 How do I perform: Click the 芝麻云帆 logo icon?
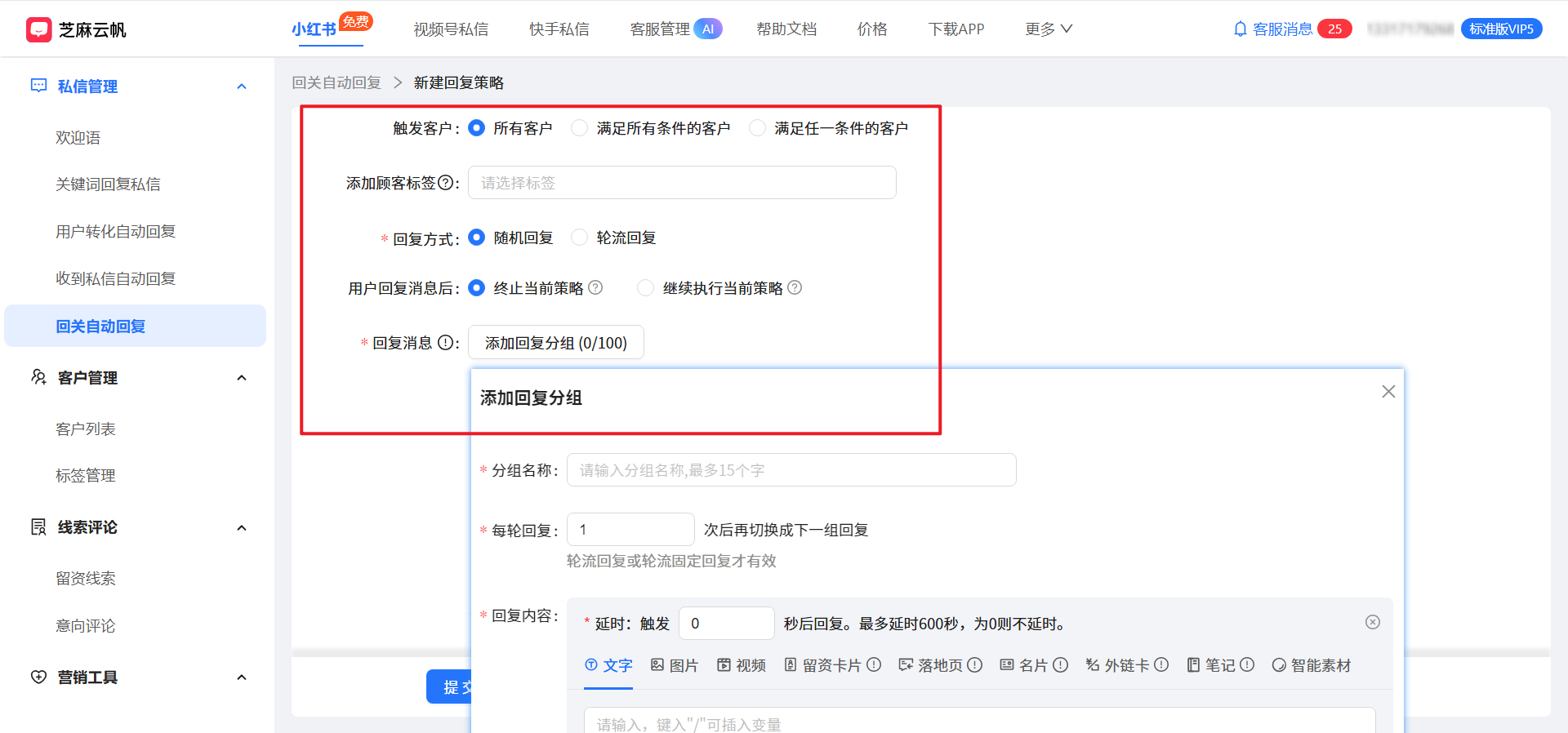[38, 29]
